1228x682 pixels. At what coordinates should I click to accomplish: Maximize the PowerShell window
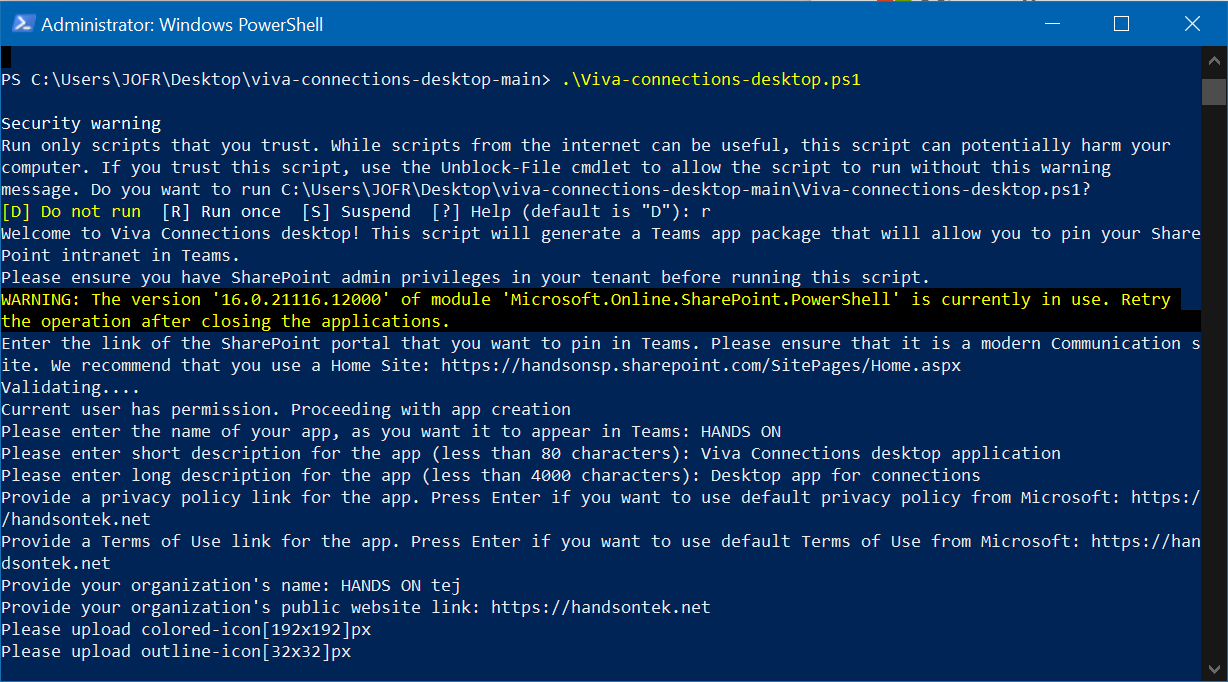[1121, 24]
